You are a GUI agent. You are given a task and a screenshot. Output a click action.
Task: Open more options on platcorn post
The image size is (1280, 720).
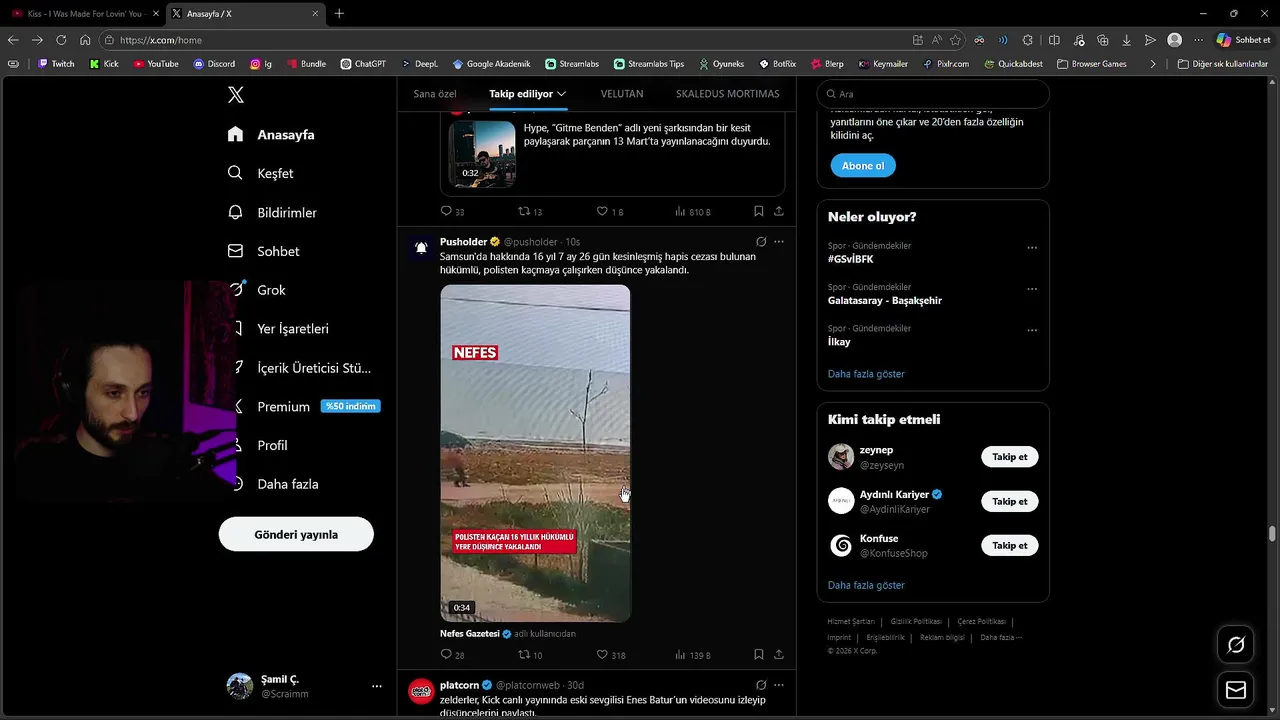coord(779,685)
